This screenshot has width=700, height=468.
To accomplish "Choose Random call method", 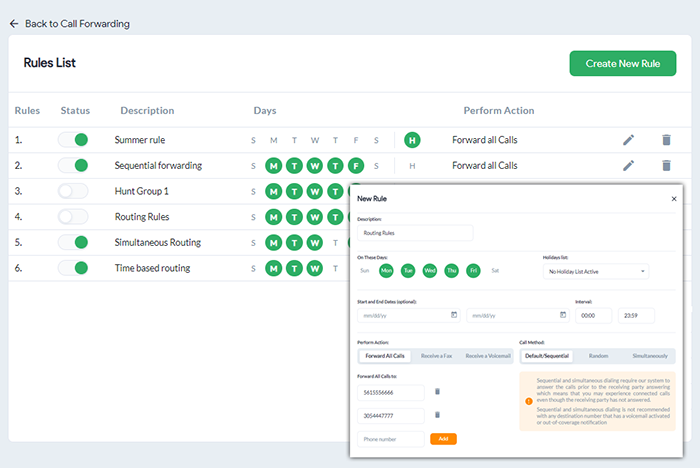I will [598, 356].
